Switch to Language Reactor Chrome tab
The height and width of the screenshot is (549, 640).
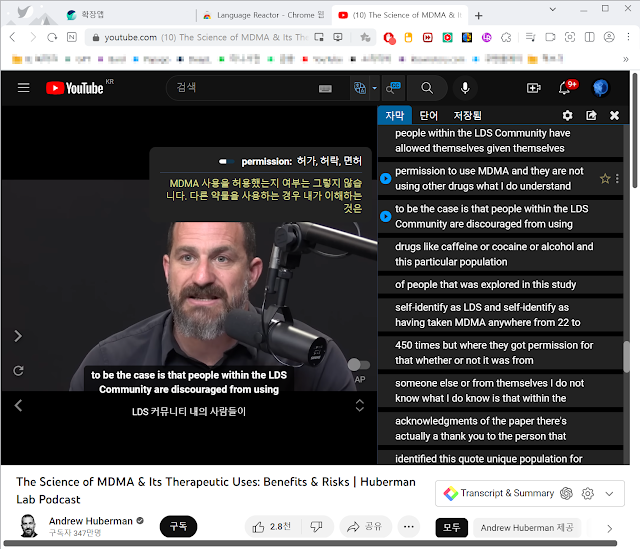pos(264,15)
